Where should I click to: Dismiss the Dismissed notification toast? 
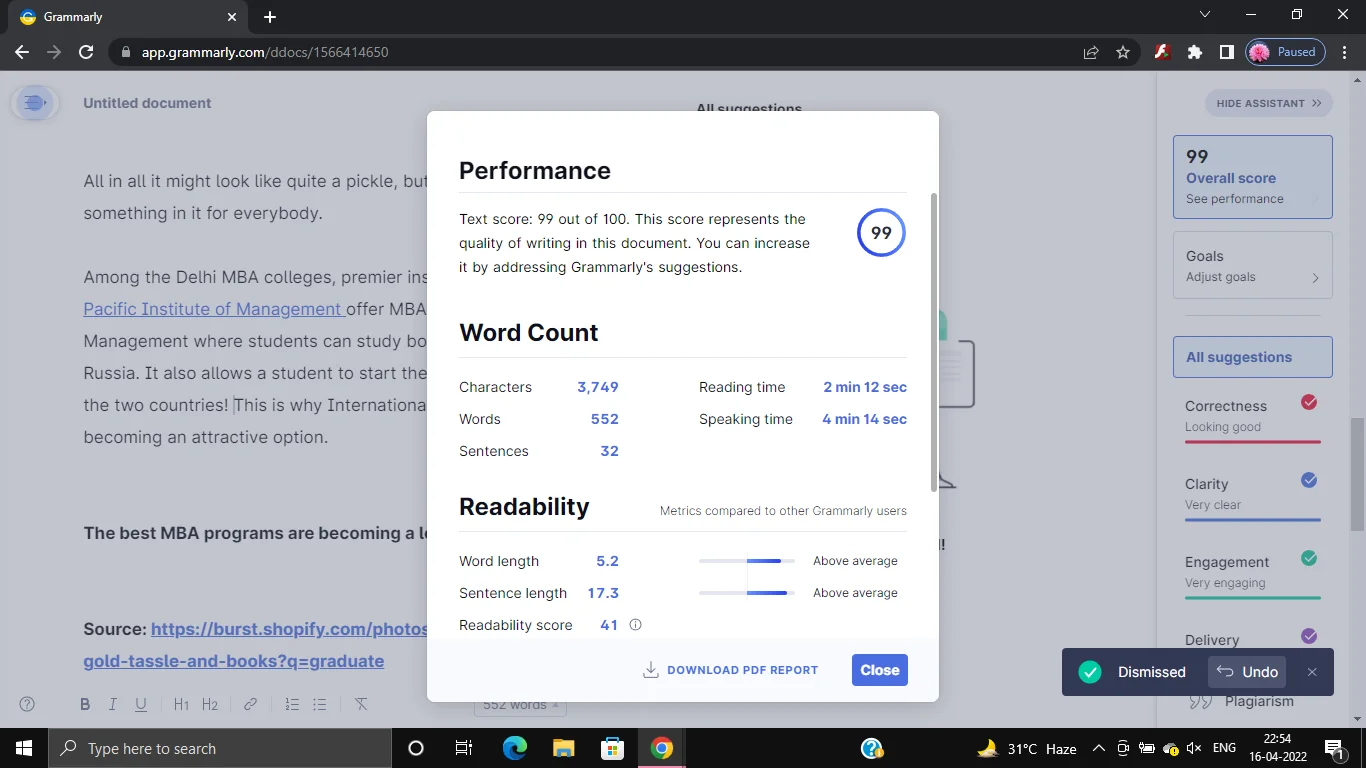tap(1312, 672)
